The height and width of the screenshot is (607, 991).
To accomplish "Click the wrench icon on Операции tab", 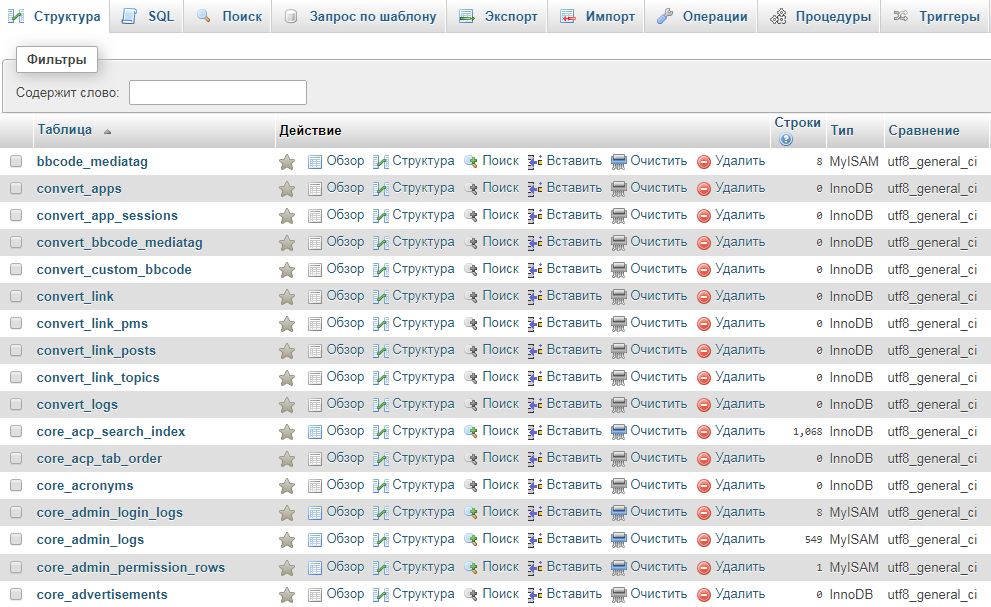I will 665,16.
